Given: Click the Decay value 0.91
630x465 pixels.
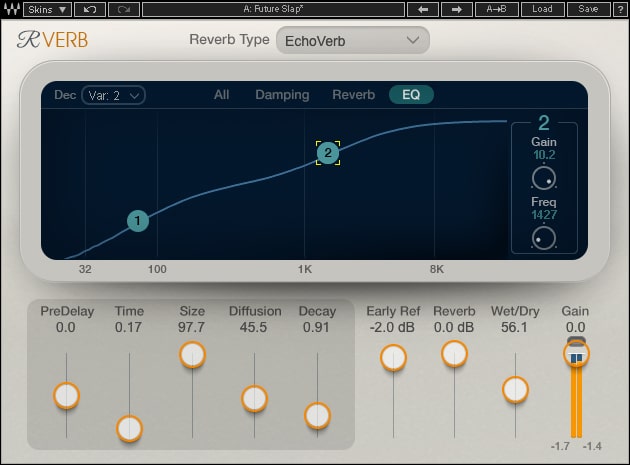Looking at the screenshot, I should coord(316,328).
